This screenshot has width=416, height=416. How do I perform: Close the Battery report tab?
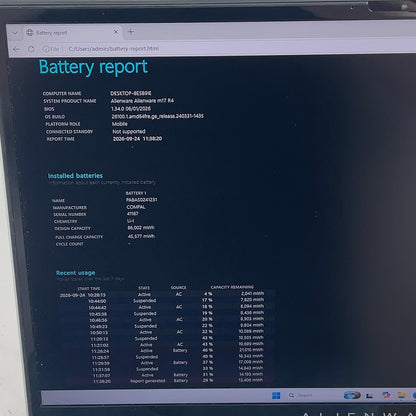(x=116, y=32)
